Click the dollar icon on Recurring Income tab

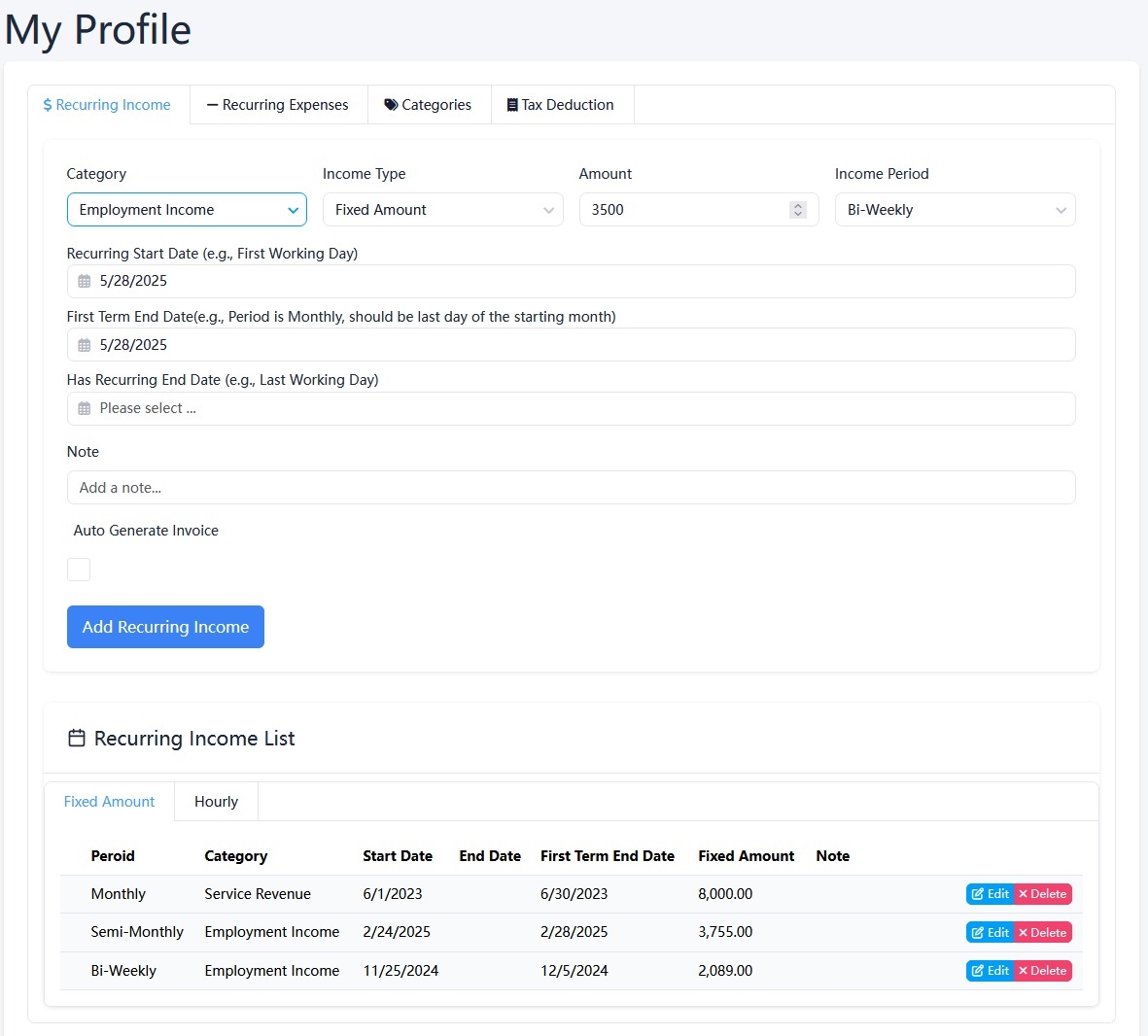tap(47, 104)
